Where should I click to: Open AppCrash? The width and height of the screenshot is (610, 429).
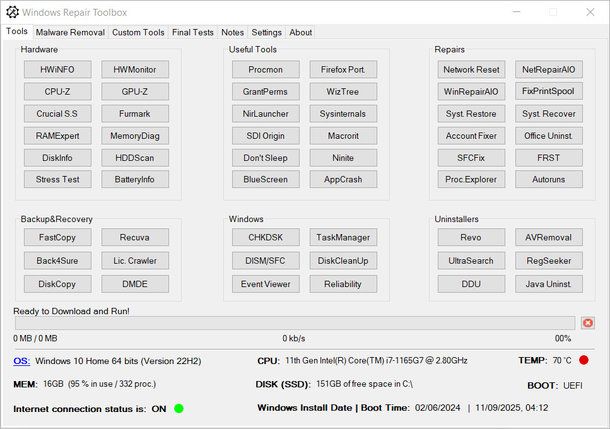[x=343, y=179]
